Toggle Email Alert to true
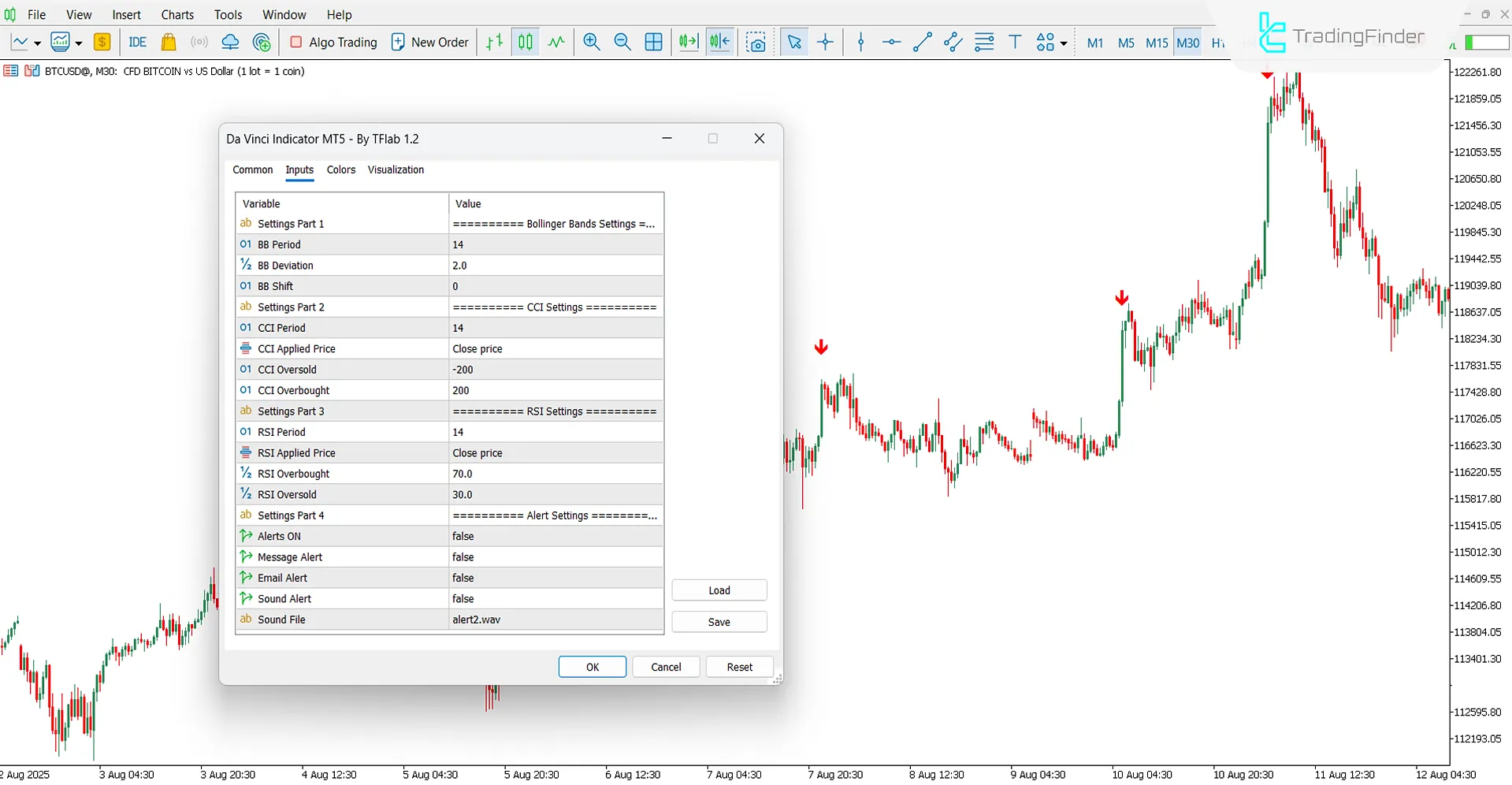The height and width of the screenshot is (785, 1512). 555,578
